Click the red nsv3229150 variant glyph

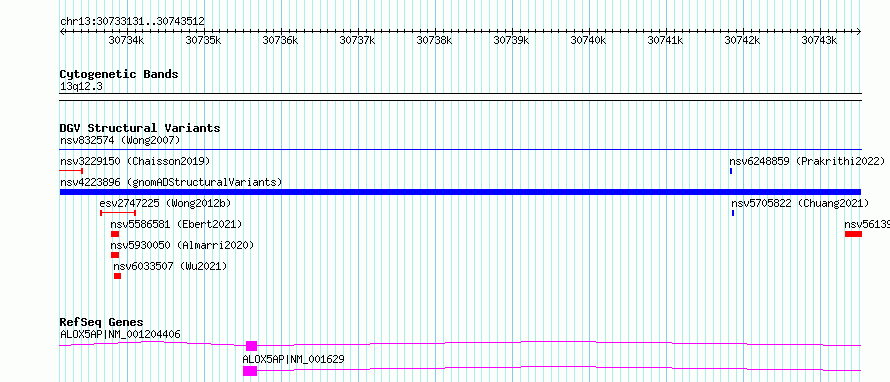point(72,171)
